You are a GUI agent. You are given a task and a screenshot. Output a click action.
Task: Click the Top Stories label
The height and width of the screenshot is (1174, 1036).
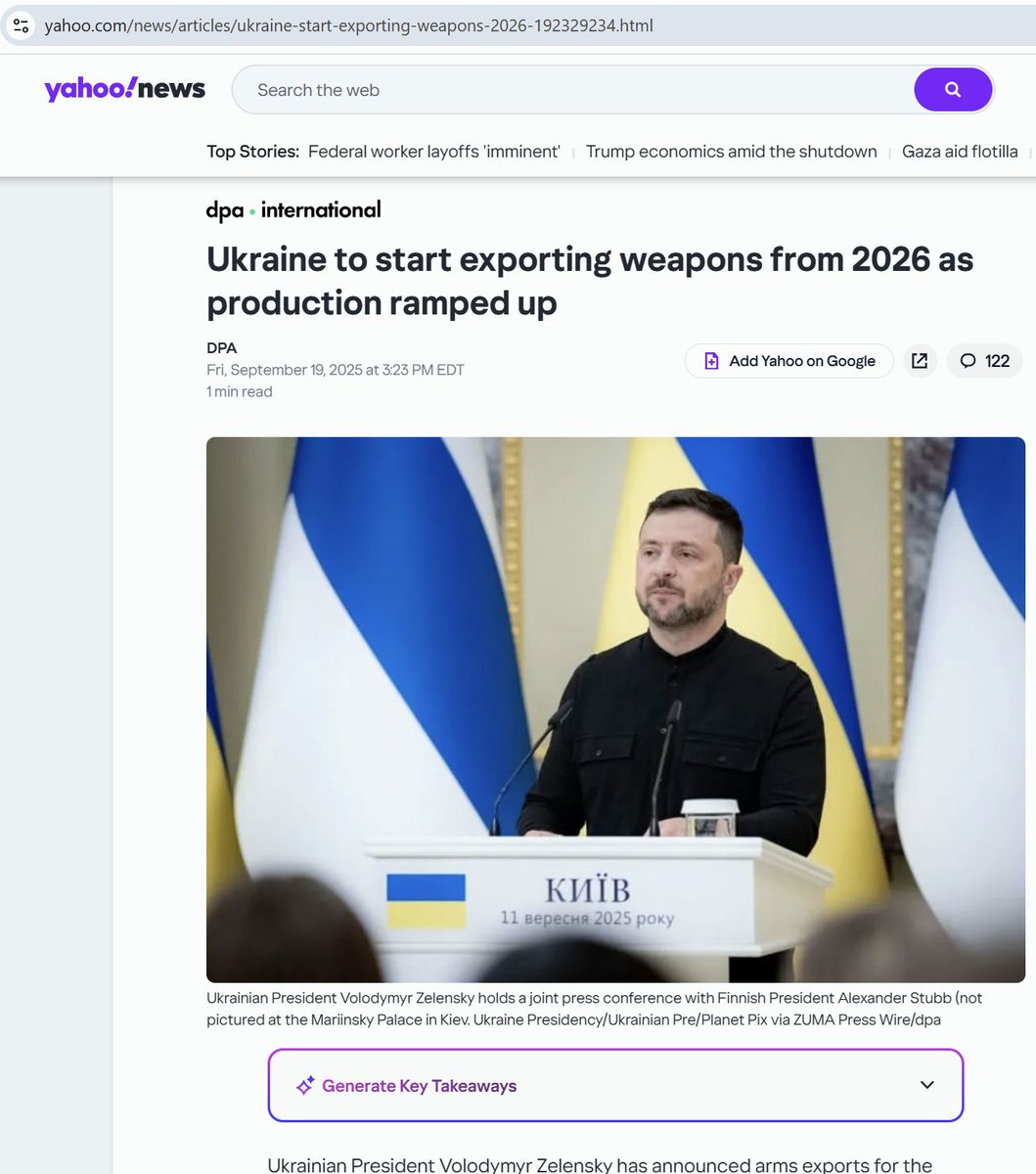tap(252, 152)
